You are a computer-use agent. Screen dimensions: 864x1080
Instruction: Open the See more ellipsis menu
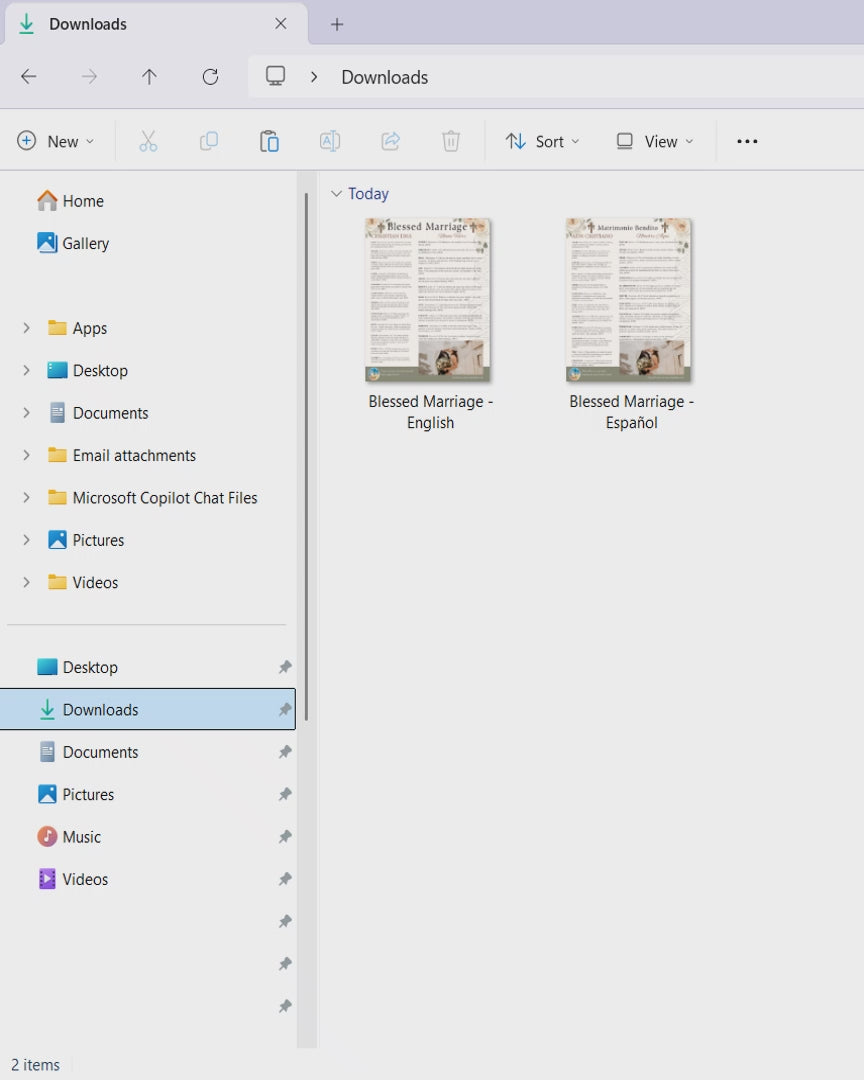coord(747,142)
